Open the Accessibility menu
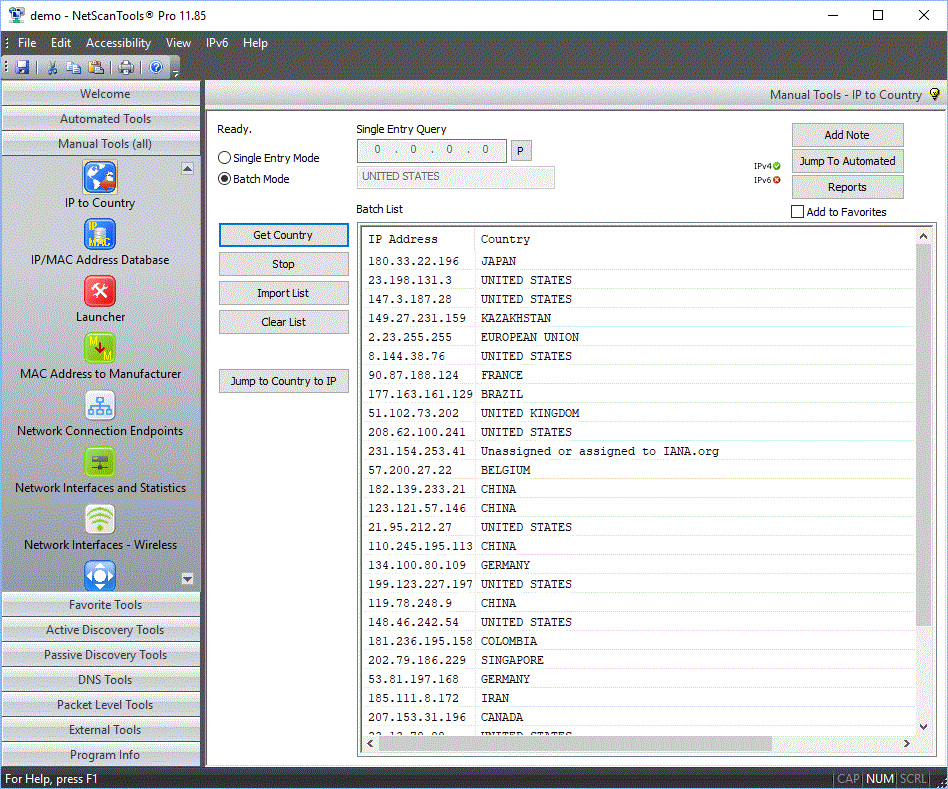 click(x=118, y=43)
